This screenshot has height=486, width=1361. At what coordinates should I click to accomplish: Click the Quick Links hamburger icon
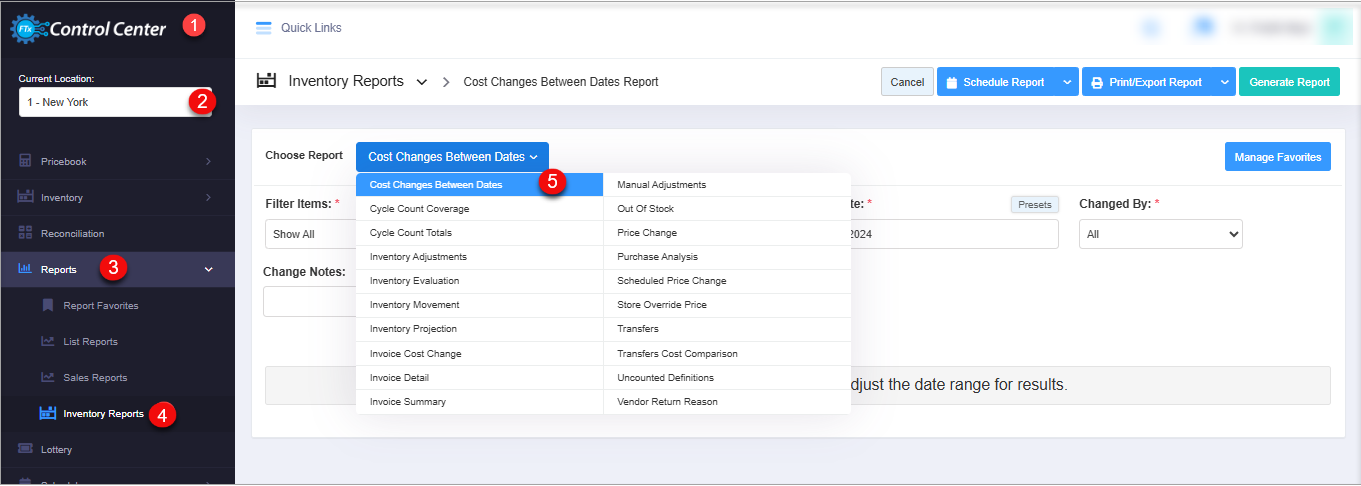pos(264,28)
